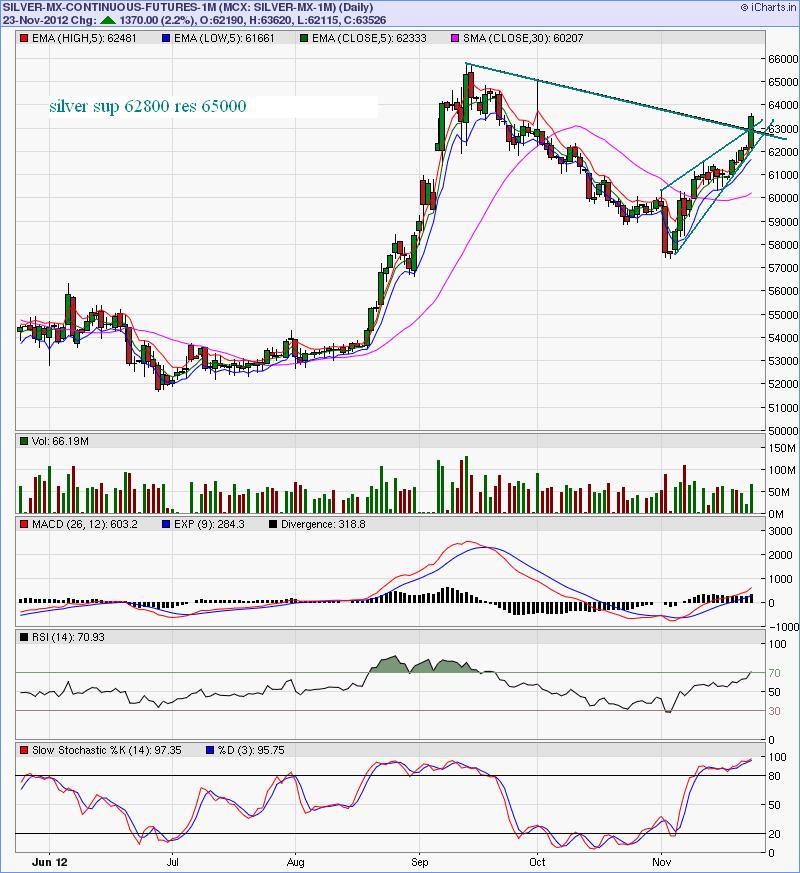The image size is (800, 873).
Task: Select the red Slow Stochastic %K icon
Action: 24,748
